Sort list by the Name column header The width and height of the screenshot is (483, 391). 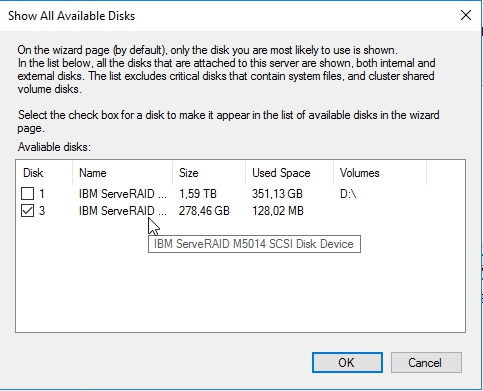pyautogui.click(x=123, y=173)
